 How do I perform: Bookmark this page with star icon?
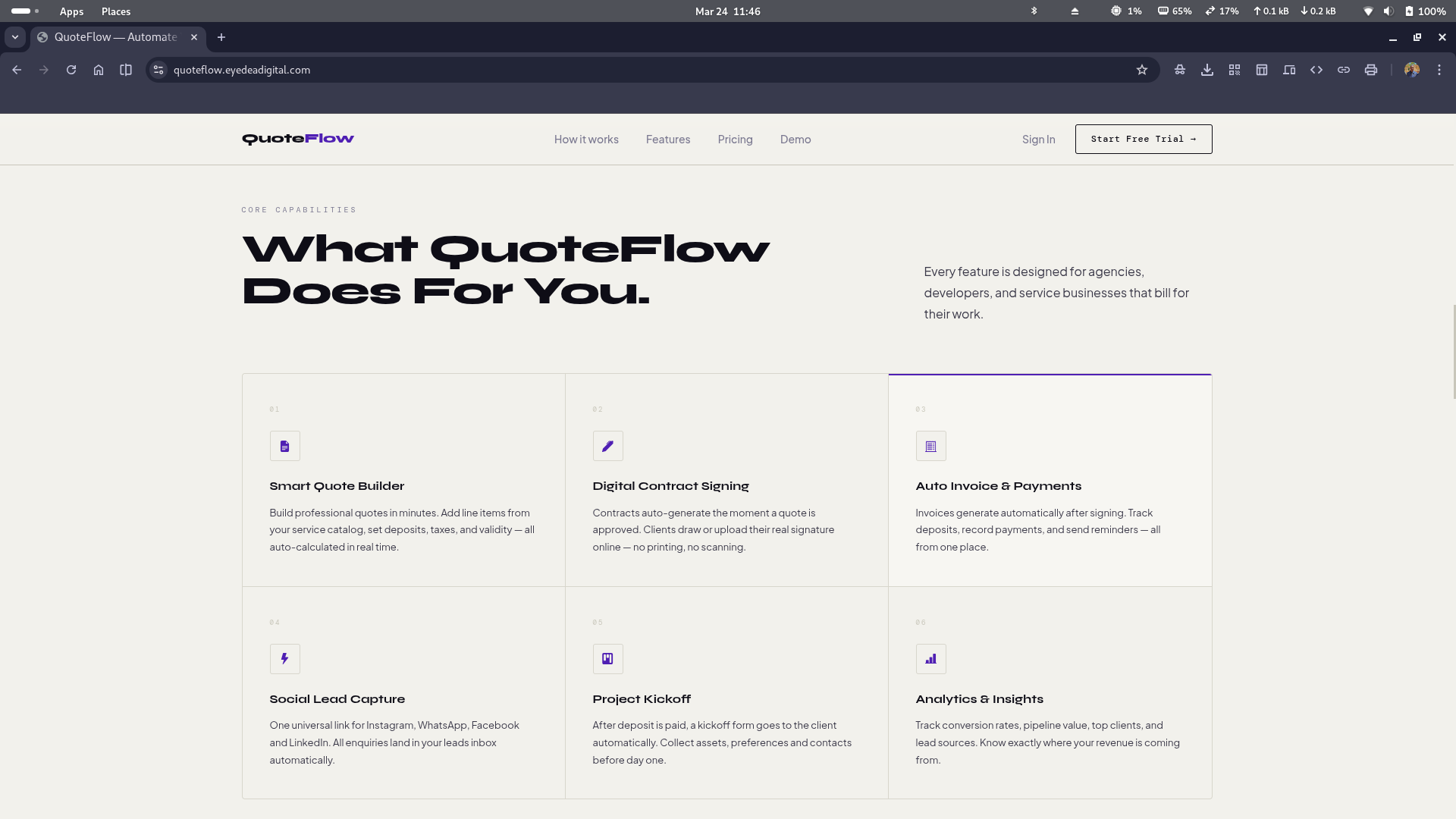point(1142,70)
